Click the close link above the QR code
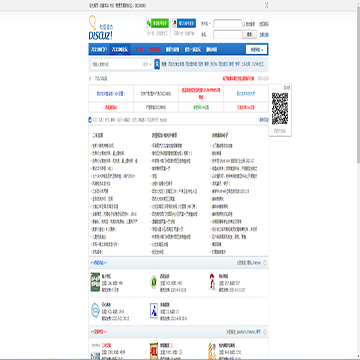This screenshot has width=360, height=360. [287, 87]
